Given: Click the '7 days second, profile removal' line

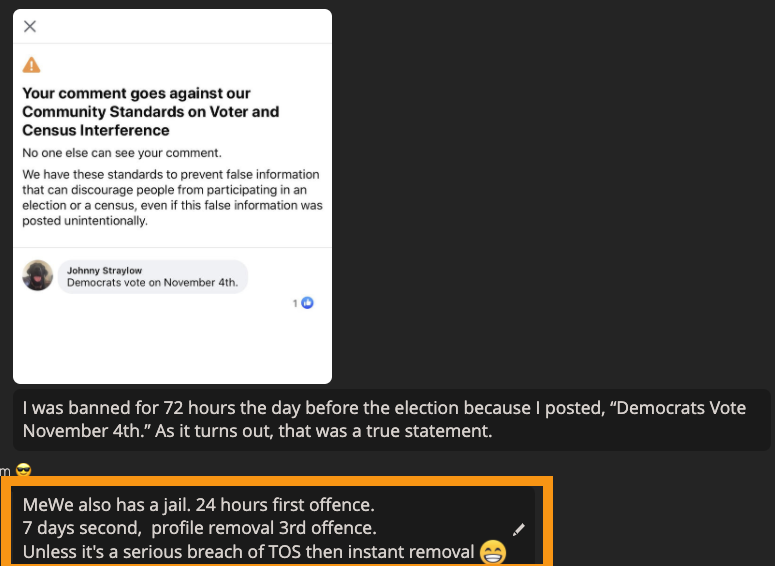Looking at the screenshot, I should point(200,528).
